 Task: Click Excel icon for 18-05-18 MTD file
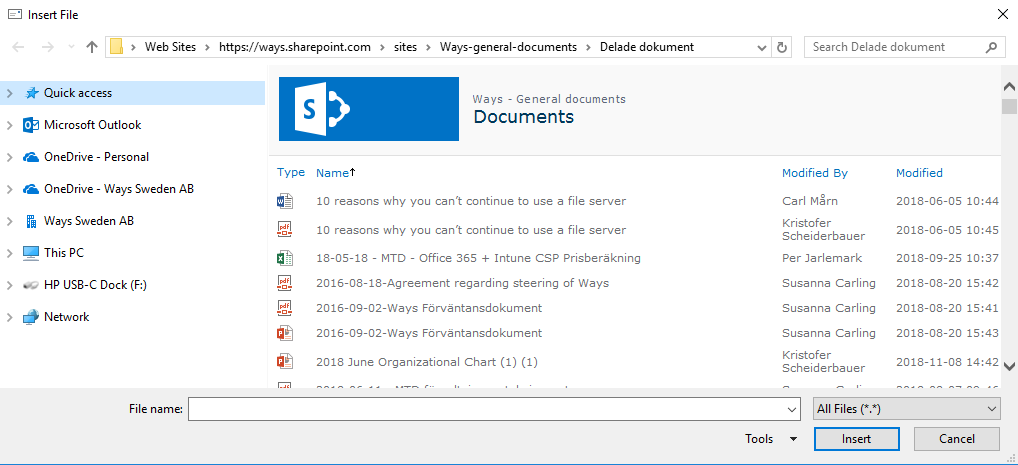tap(285, 258)
